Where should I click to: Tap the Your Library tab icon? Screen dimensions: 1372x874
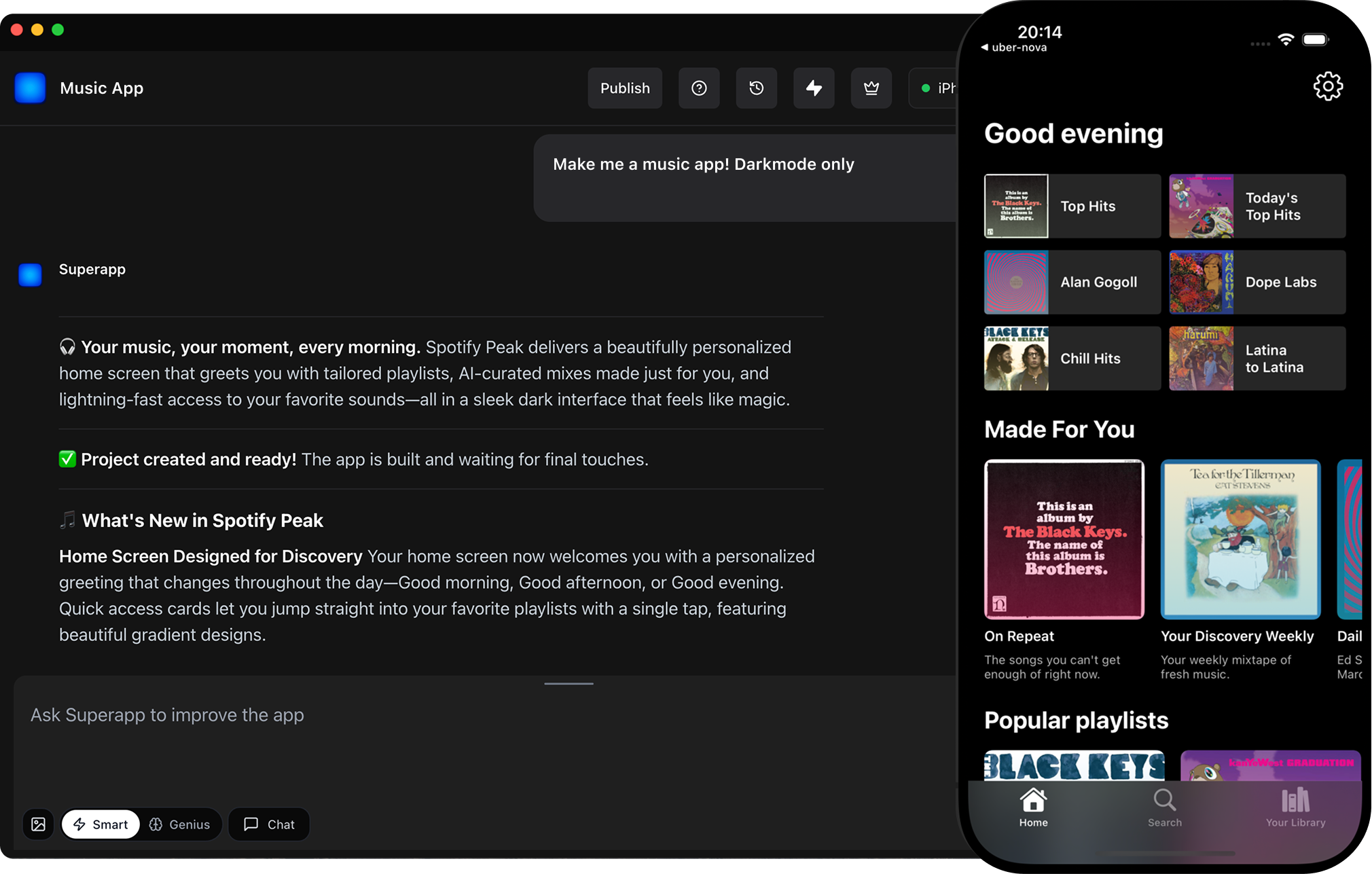pos(1295,801)
